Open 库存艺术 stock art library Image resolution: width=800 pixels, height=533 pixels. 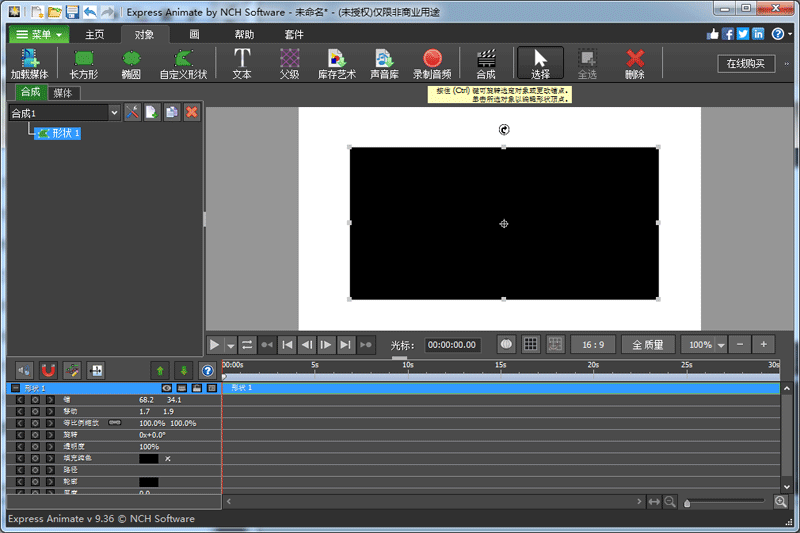click(x=337, y=63)
